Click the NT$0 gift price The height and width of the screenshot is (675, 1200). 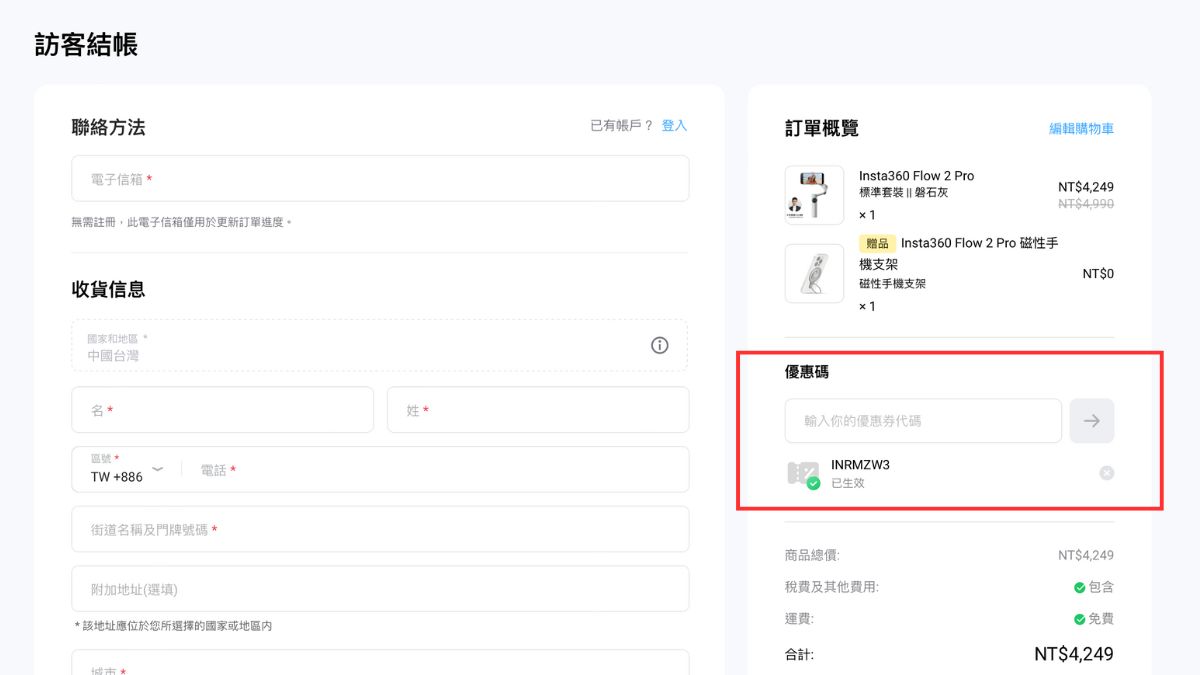[1098, 274]
